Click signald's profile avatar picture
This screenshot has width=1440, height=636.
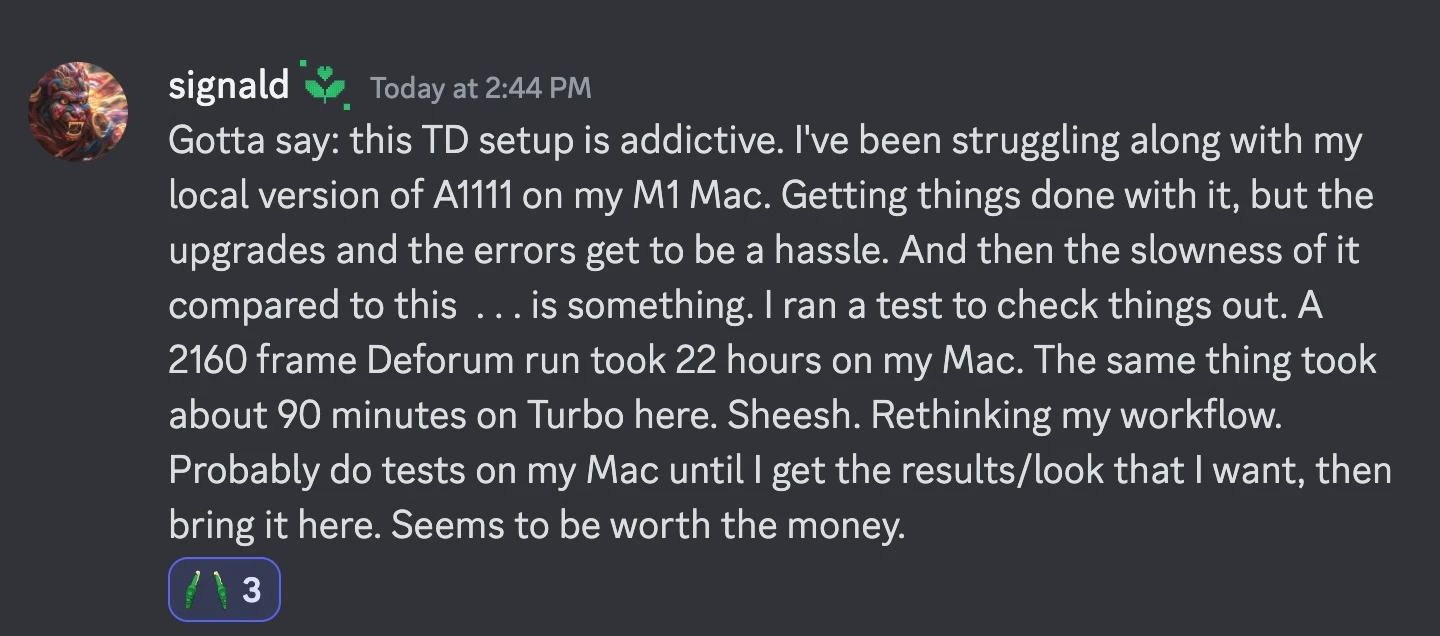(78, 111)
